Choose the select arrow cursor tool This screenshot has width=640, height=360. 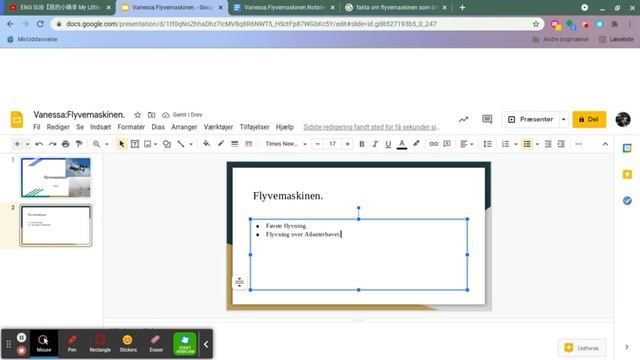pos(121,144)
